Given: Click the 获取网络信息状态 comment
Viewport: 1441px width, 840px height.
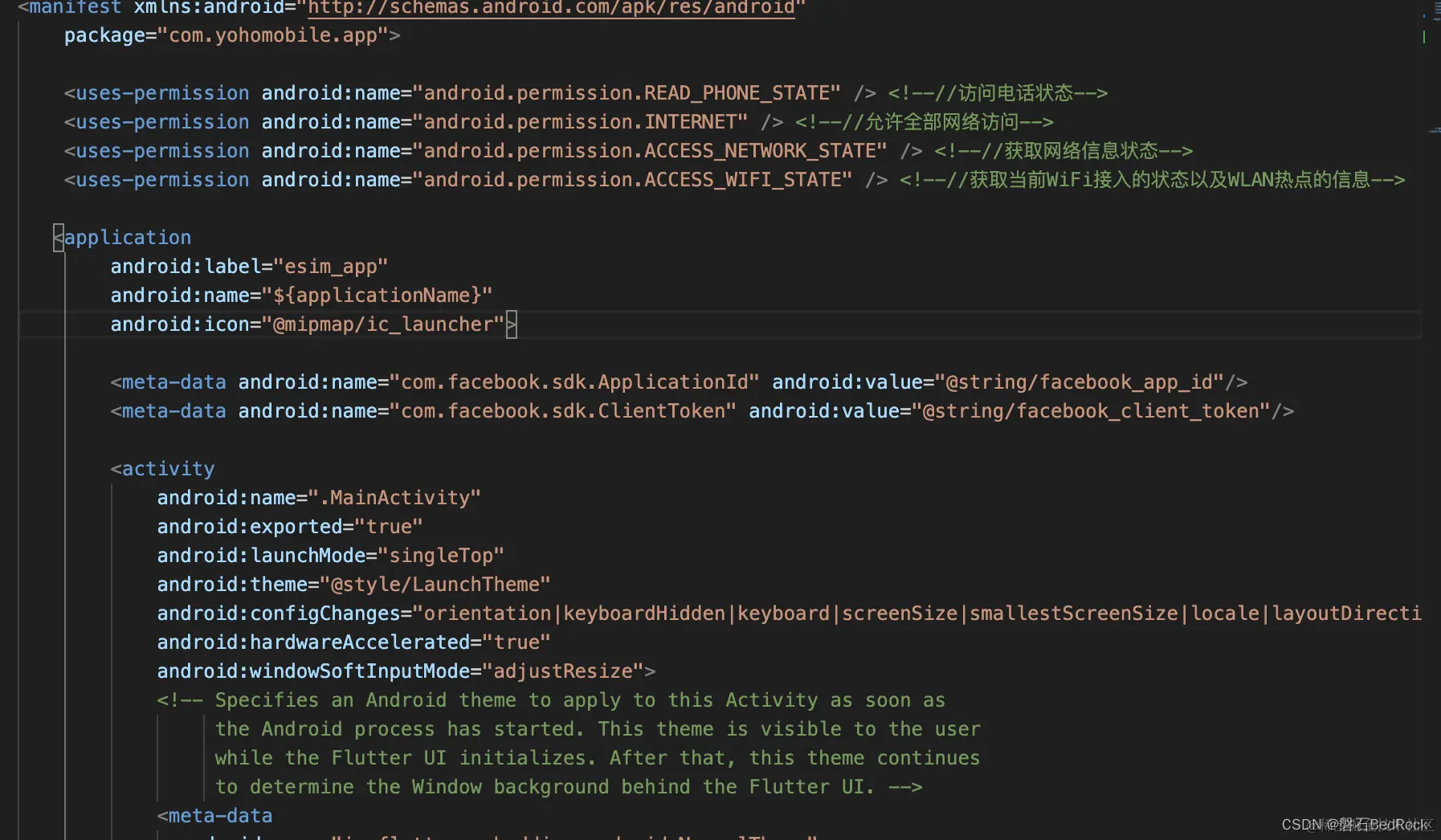Looking at the screenshot, I should pyautogui.click(x=1063, y=151).
